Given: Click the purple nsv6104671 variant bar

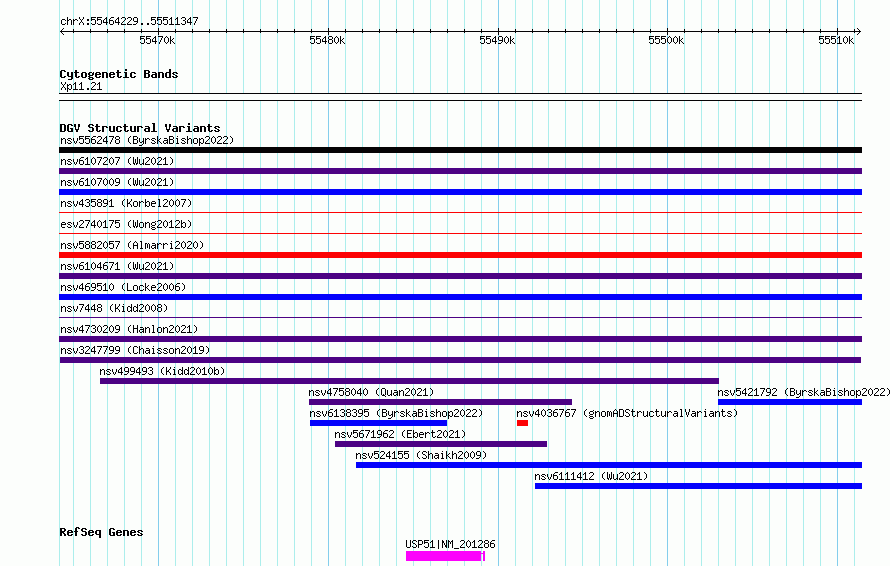Looking at the screenshot, I should 460,276.
